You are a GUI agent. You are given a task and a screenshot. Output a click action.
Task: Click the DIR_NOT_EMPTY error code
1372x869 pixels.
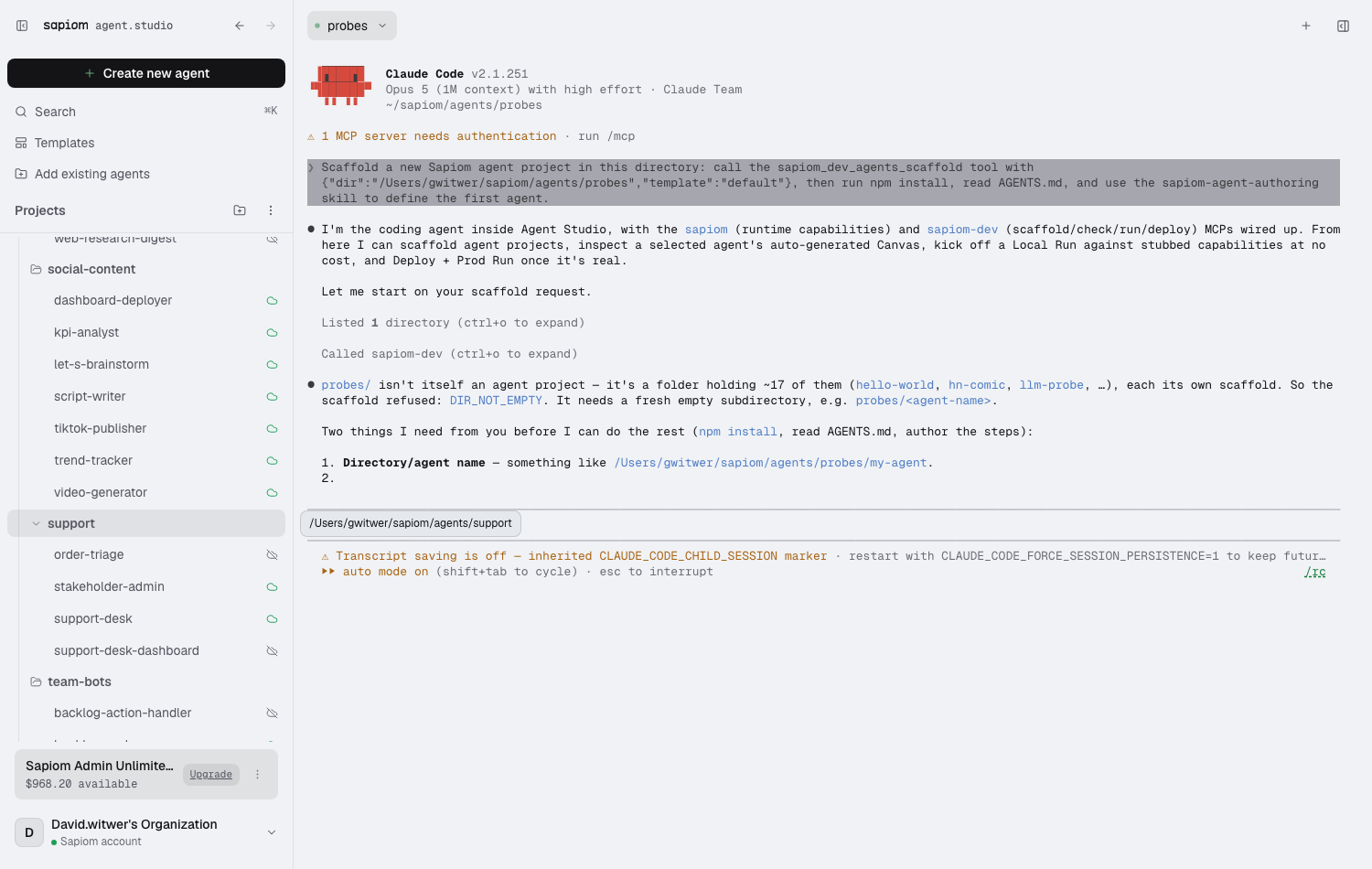click(x=496, y=401)
